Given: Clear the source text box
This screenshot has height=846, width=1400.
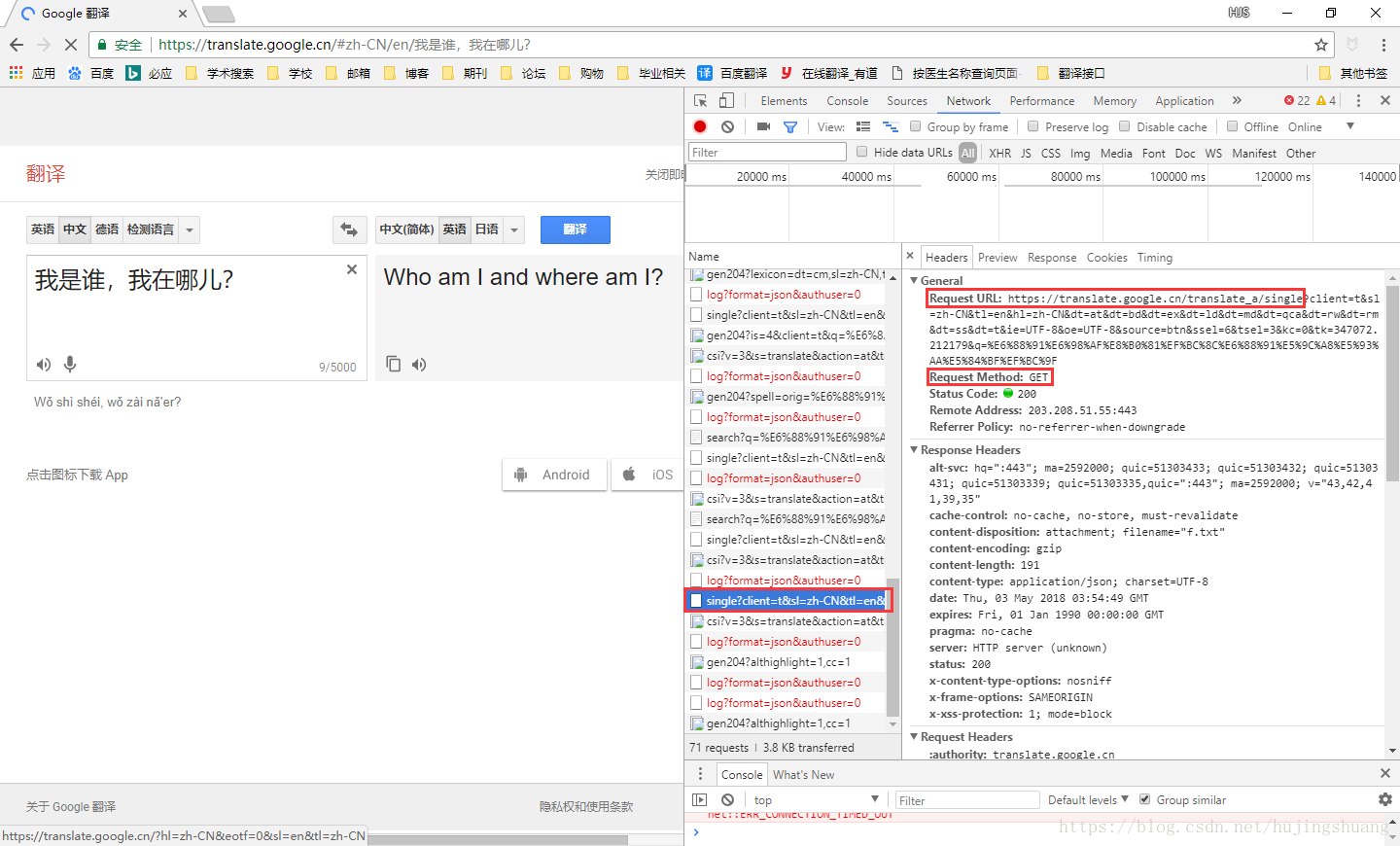Looking at the screenshot, I should [352, 269].
